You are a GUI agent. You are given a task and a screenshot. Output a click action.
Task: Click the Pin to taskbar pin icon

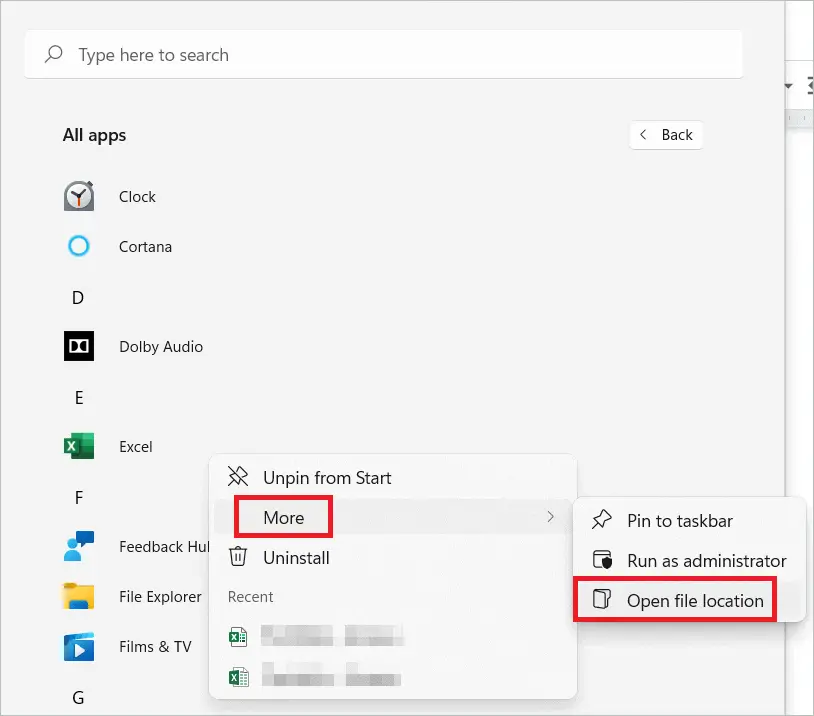tap(602, 520)
